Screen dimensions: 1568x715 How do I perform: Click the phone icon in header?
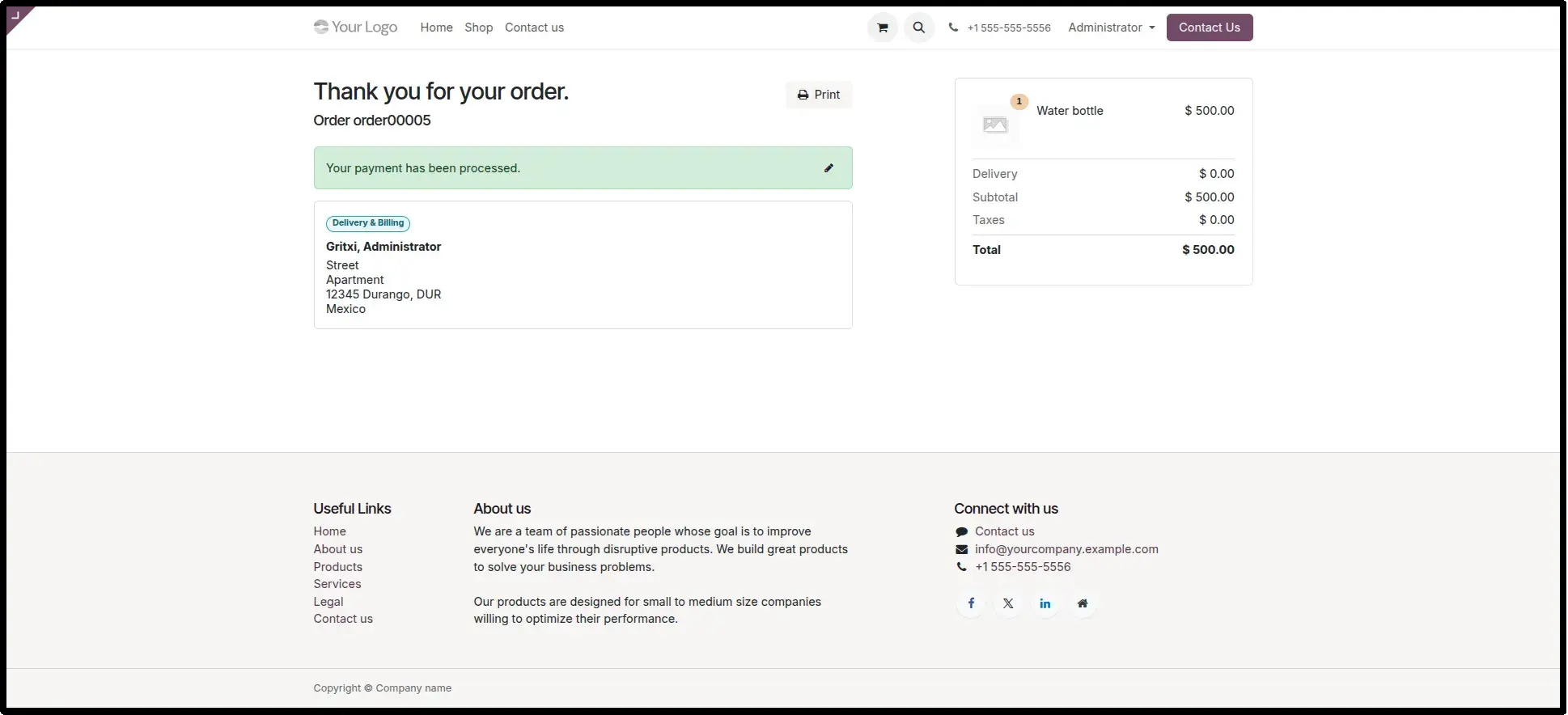(953, 27)
